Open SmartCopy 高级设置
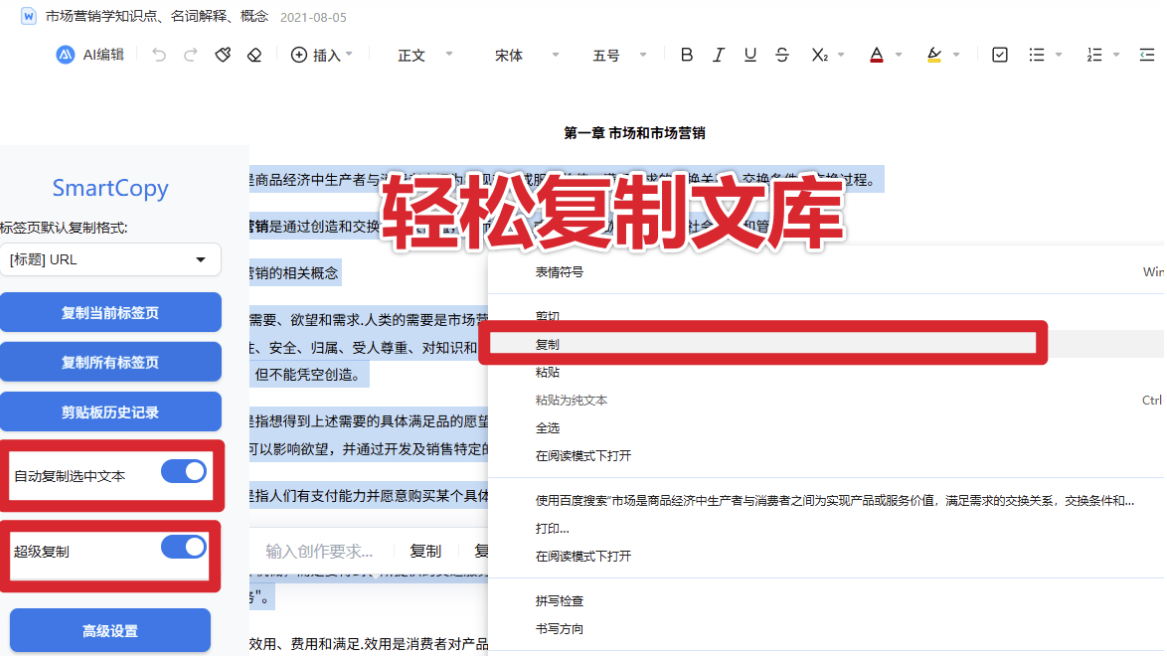 110,630
